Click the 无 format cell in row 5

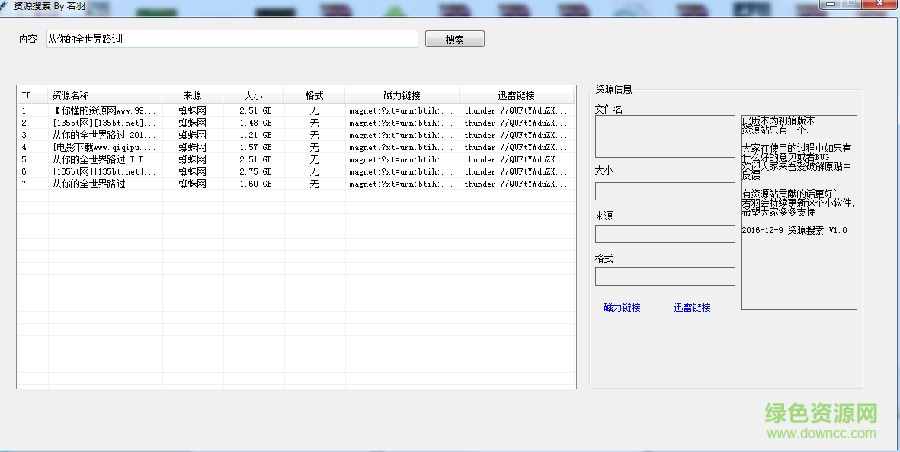coord(315,160)
